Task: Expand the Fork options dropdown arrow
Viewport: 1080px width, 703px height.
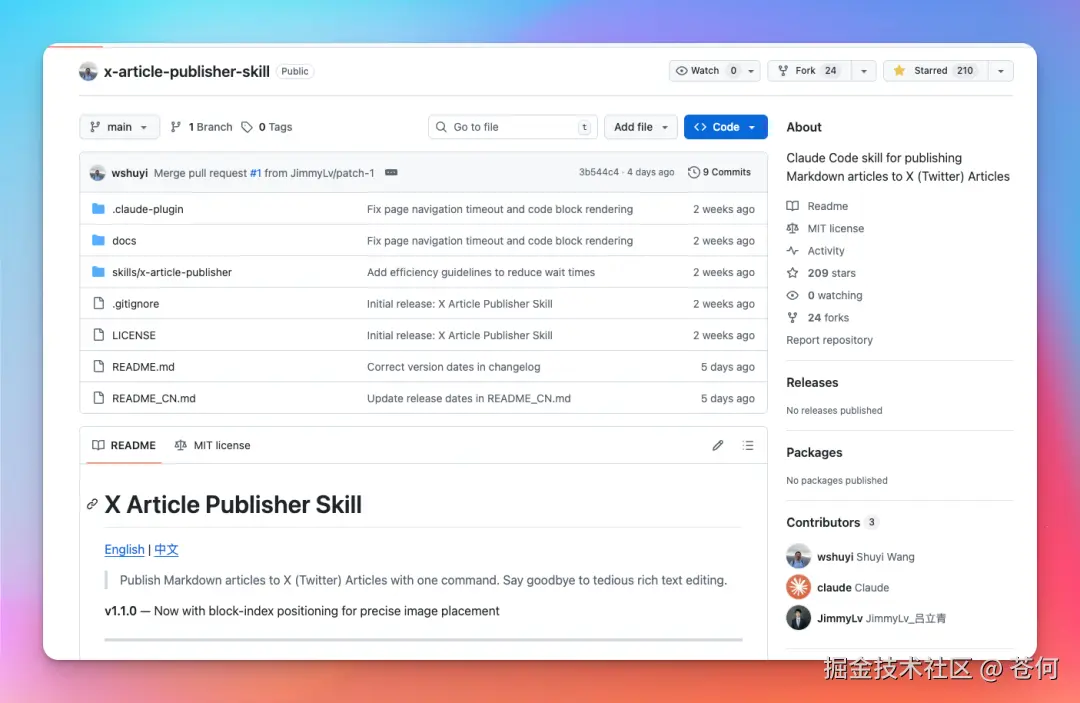Action: 863,71
